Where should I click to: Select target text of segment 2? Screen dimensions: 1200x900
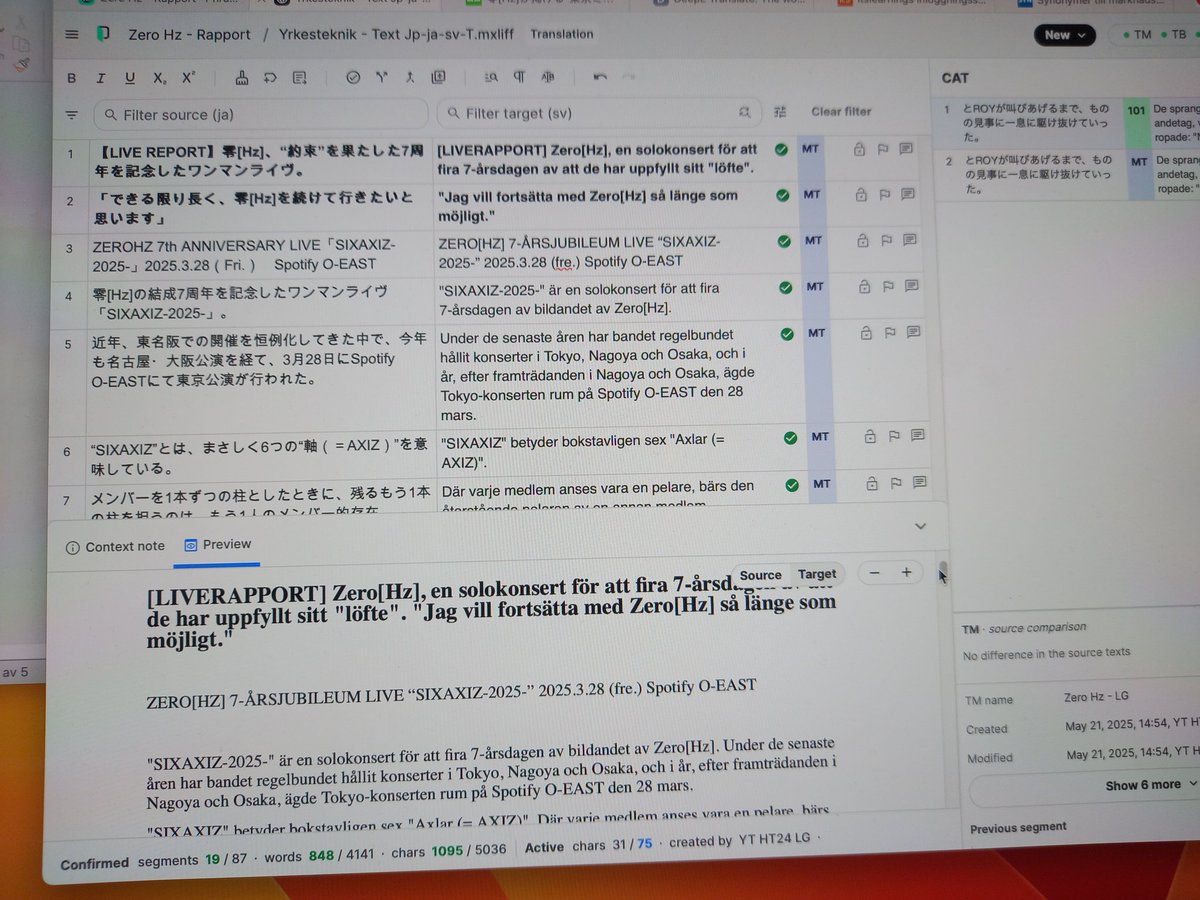tap(588, 206)
